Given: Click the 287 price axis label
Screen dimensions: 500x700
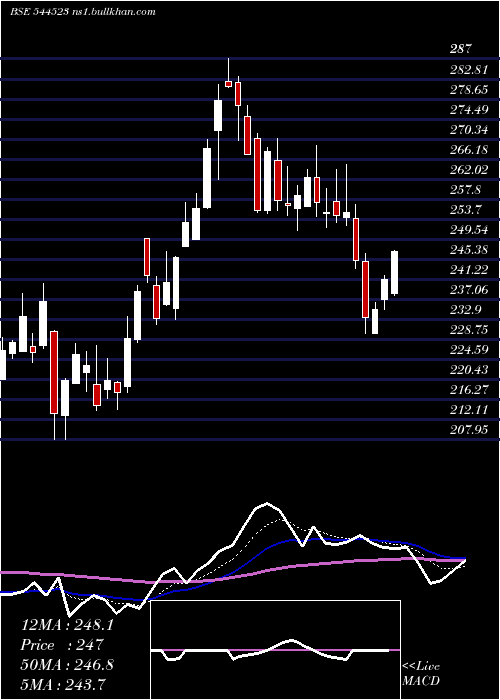Looking at the screenshot, I should click(460, 49).
